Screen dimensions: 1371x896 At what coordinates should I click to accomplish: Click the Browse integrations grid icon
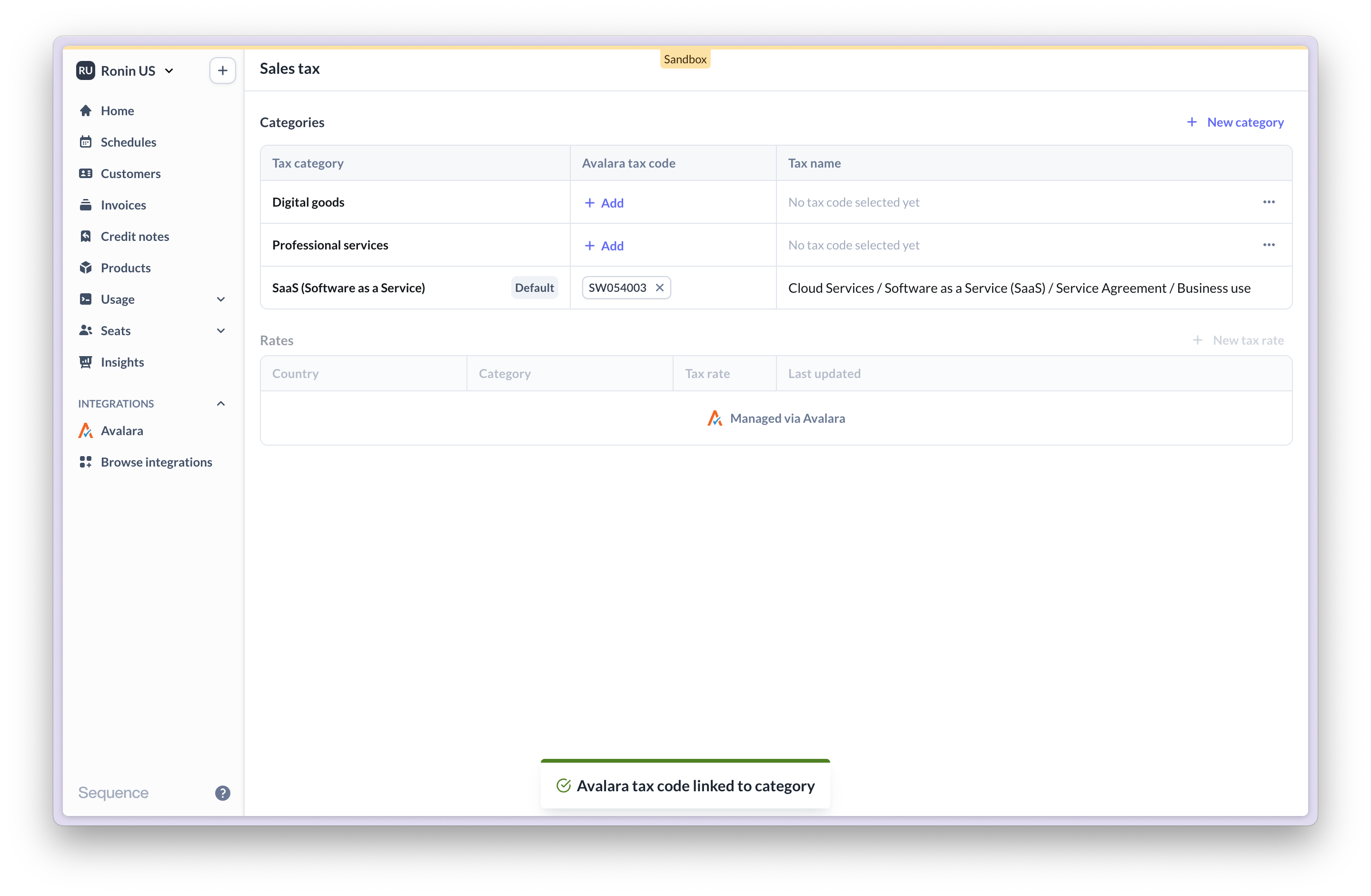tap(86, 462)
